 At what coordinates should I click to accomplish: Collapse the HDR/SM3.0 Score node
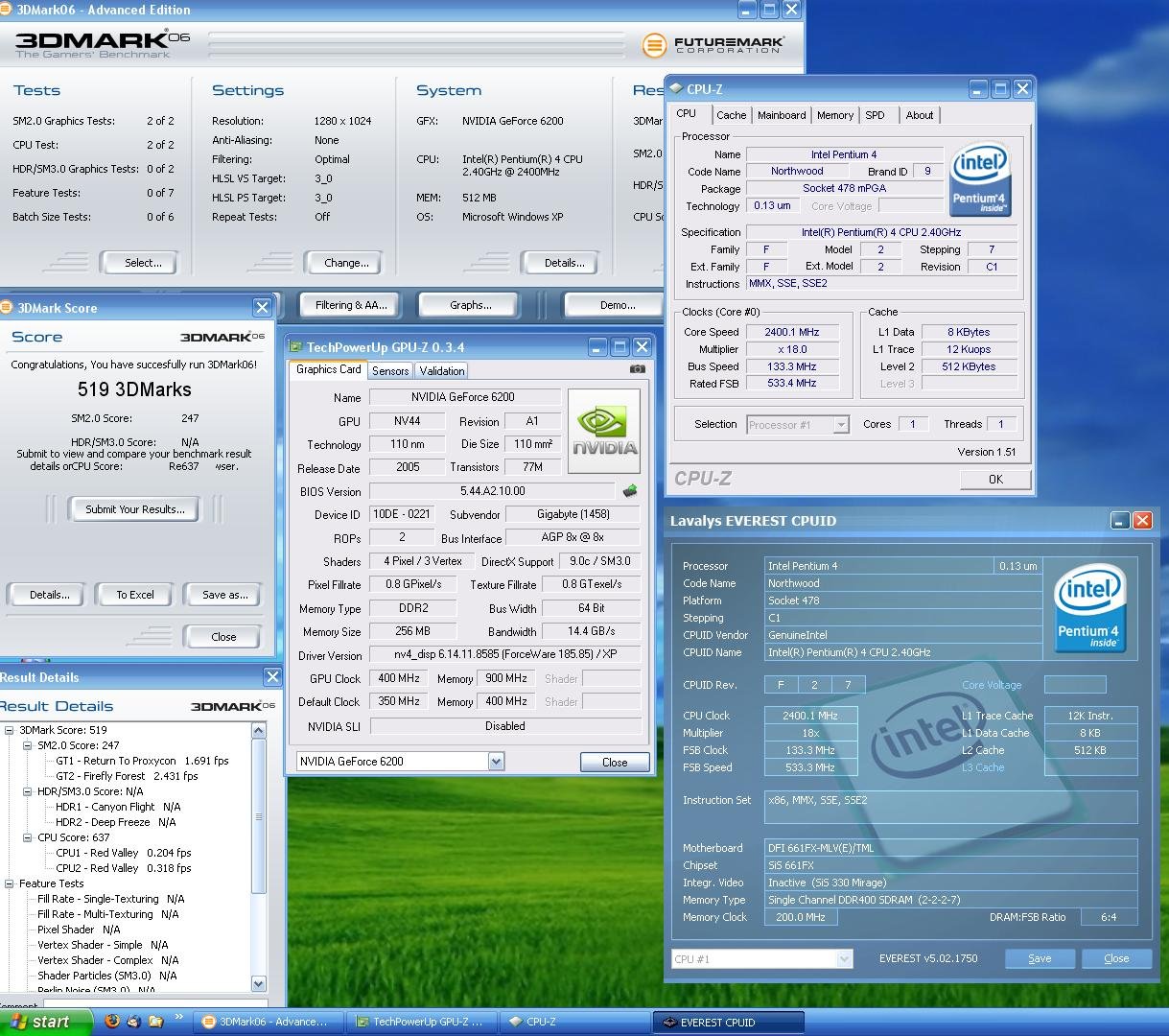coord(27,791)
